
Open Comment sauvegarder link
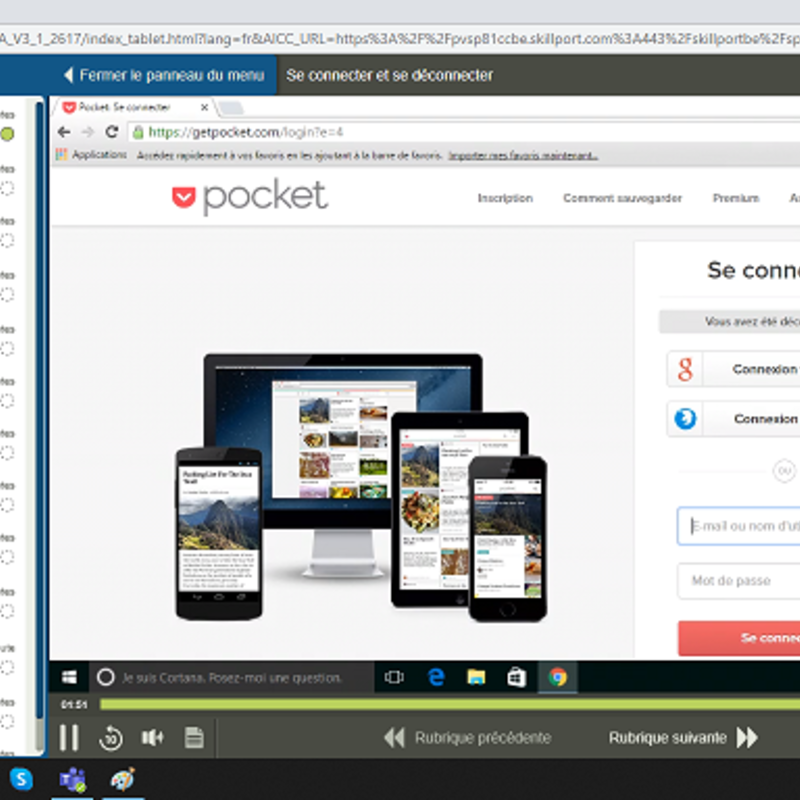coord(622,198)
